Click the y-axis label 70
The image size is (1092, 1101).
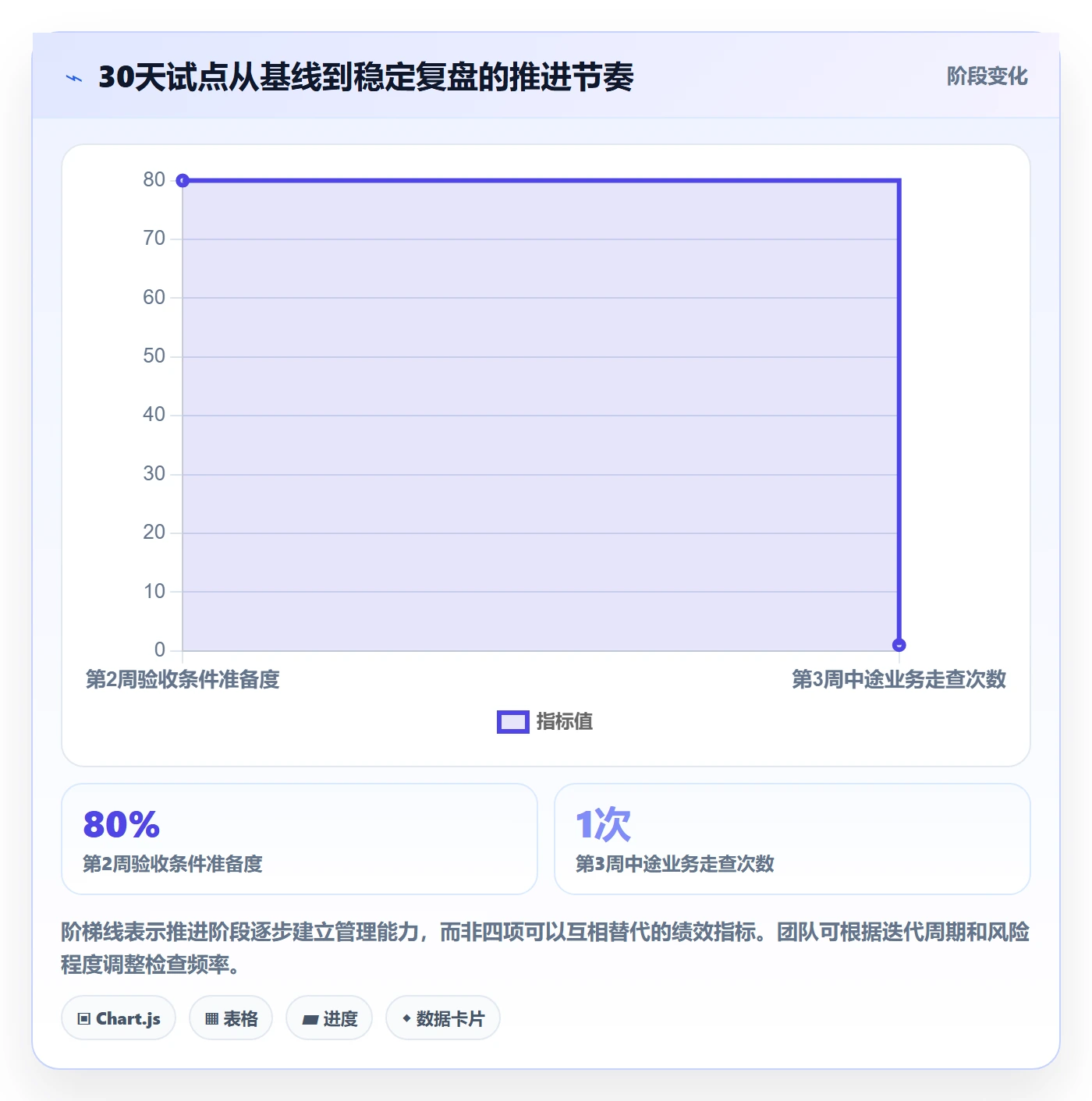pyautogui.click(x=154, y=239)
